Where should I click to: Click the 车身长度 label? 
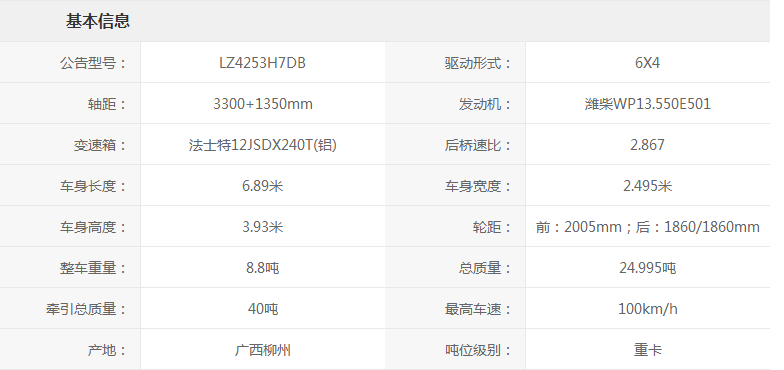[93, 186]
